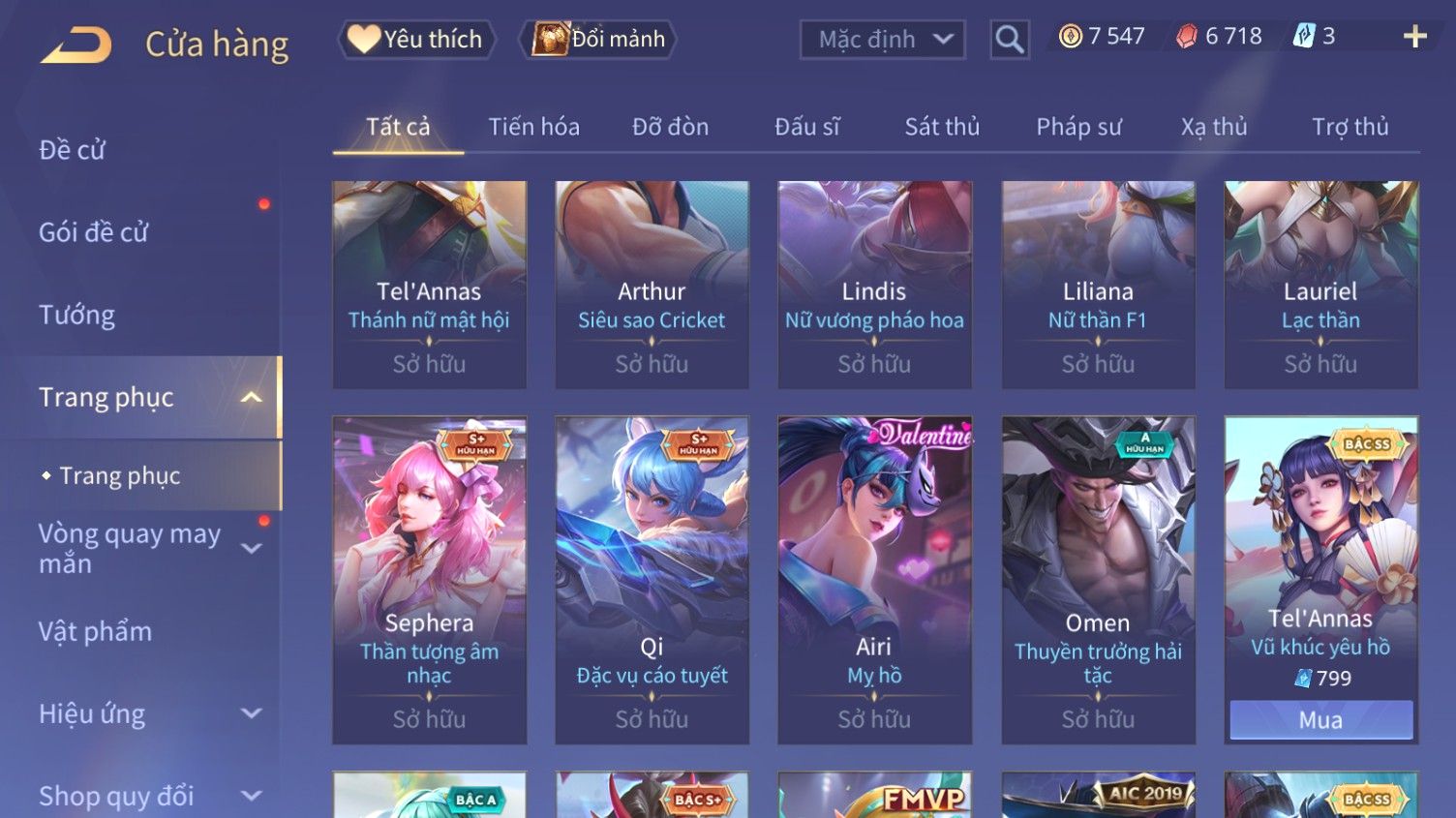
Task: Click the red ruby balance icon
Action: click(1187, 37)
